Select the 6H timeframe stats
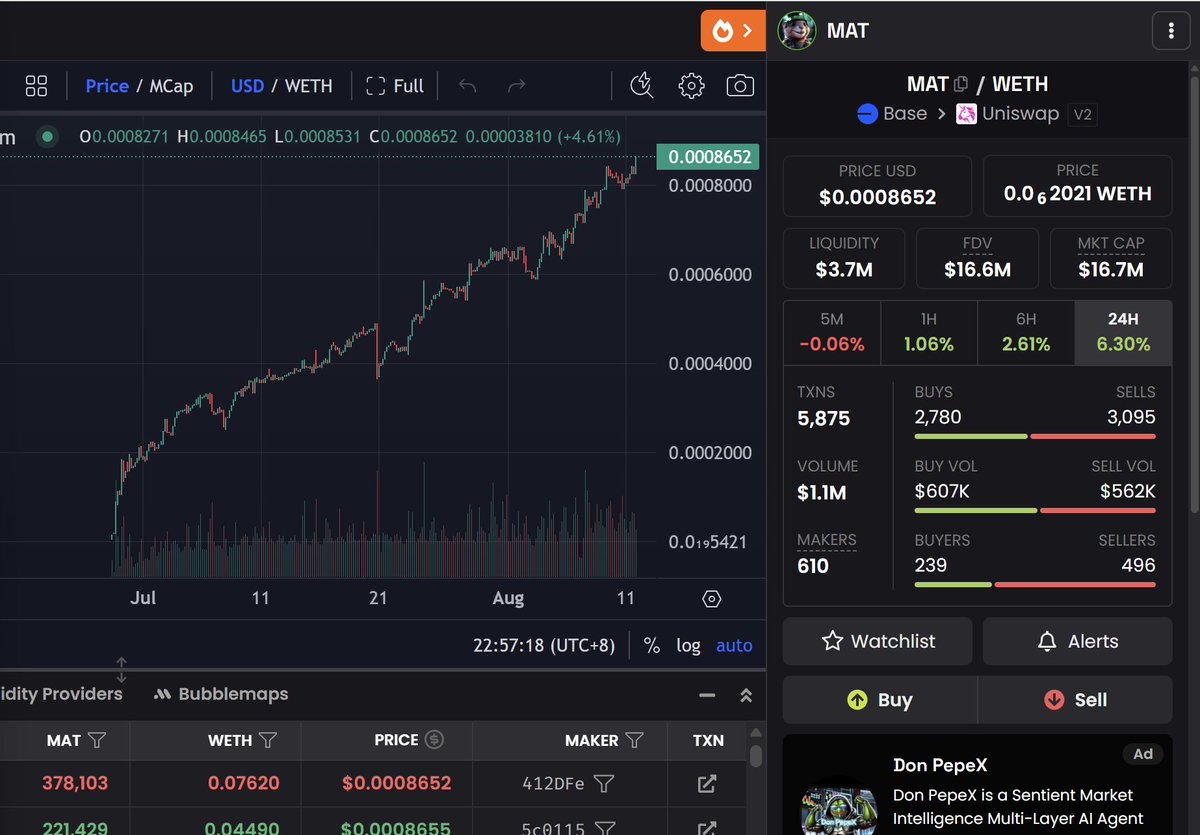 1026,332
